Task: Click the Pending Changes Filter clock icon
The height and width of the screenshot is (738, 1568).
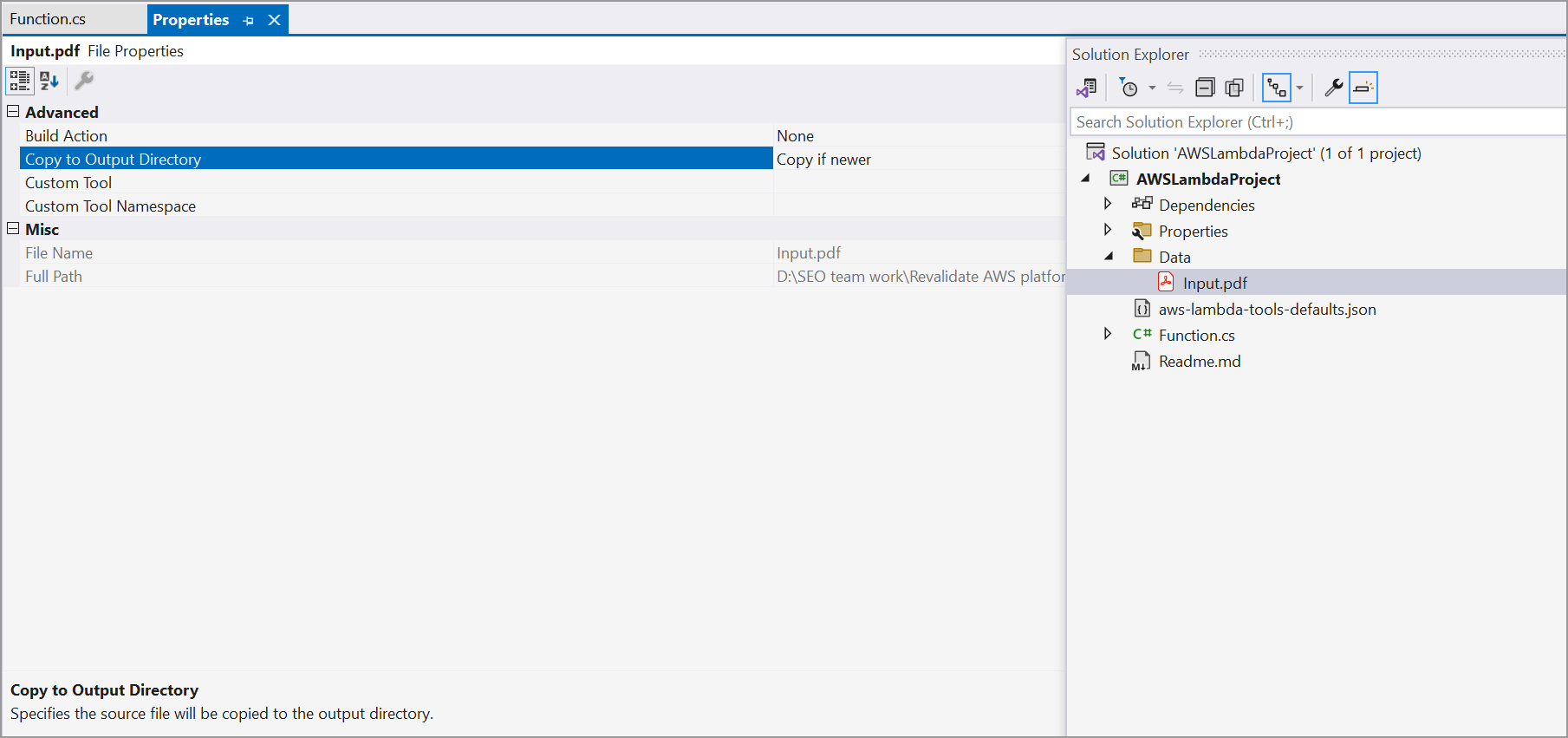Action: [x=1129, y=88]
